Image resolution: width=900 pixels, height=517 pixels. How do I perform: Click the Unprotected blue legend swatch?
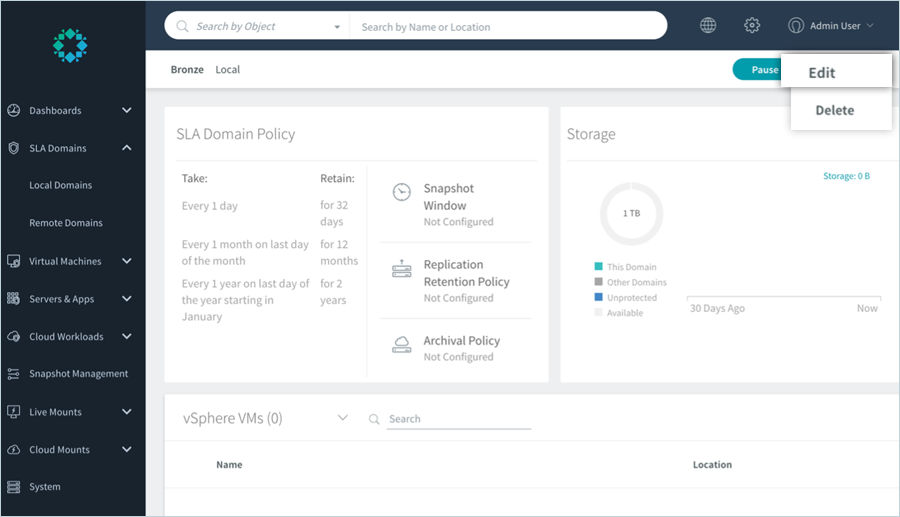(x=599, y=297)
